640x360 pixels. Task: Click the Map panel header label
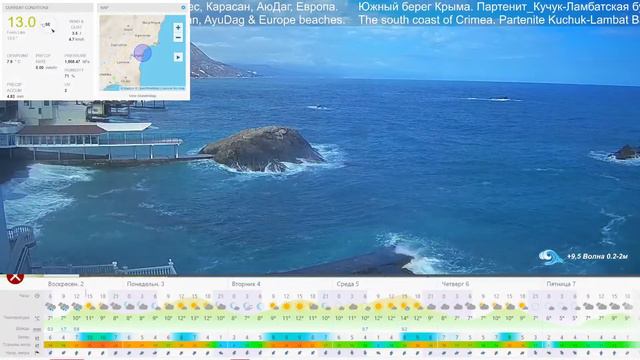tap(104, 8)
